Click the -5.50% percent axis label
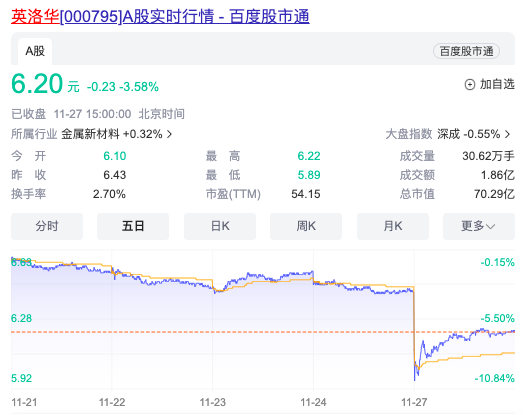Image resolution: width=523 pixels, height=415 pixels. click(498, 318)
